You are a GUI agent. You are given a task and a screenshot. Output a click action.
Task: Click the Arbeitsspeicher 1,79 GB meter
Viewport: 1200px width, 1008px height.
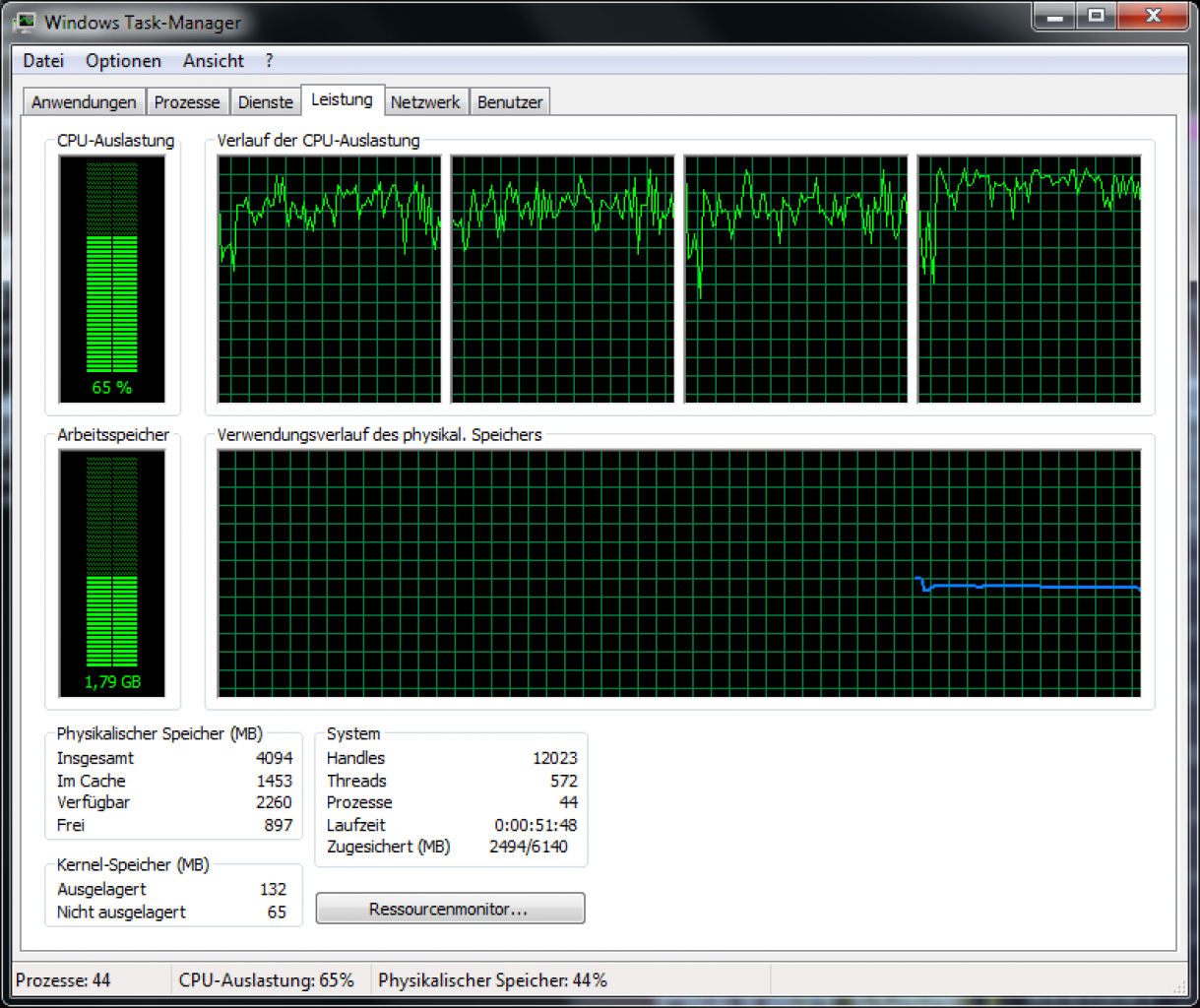tap(112, 574)
